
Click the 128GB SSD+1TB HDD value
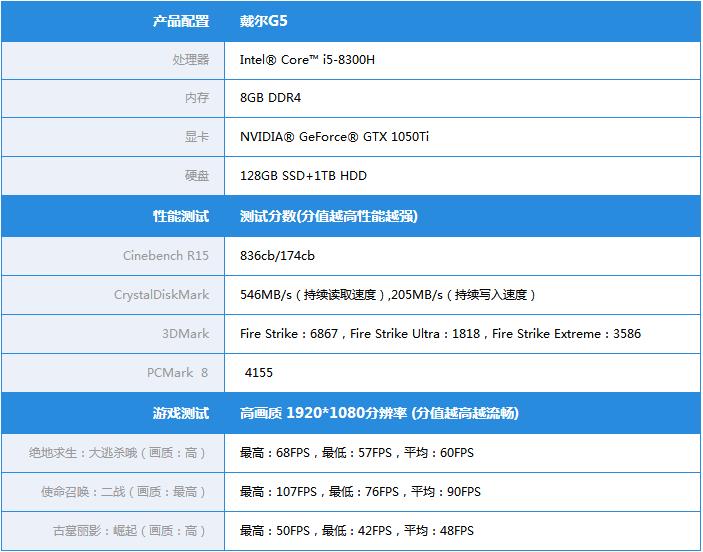(x=303, y=176)
